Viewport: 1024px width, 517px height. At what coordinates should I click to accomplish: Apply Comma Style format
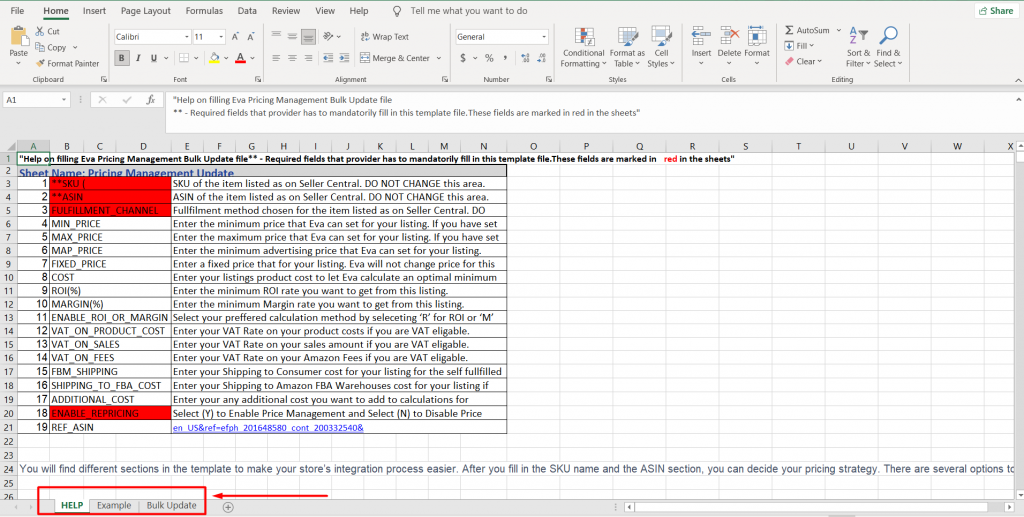click(x=505, y=58)
